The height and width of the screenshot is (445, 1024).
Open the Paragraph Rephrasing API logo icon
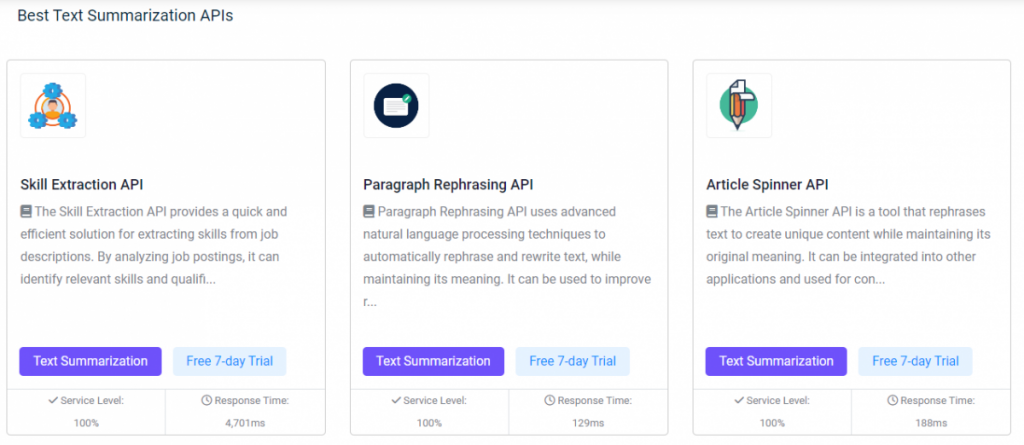click(396, 105)
